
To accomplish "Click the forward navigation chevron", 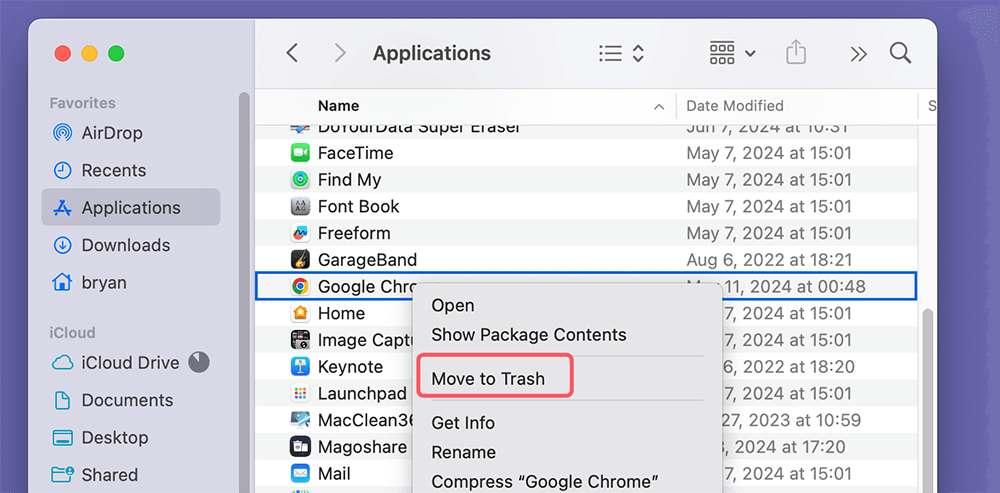I will tap(341, 53).
